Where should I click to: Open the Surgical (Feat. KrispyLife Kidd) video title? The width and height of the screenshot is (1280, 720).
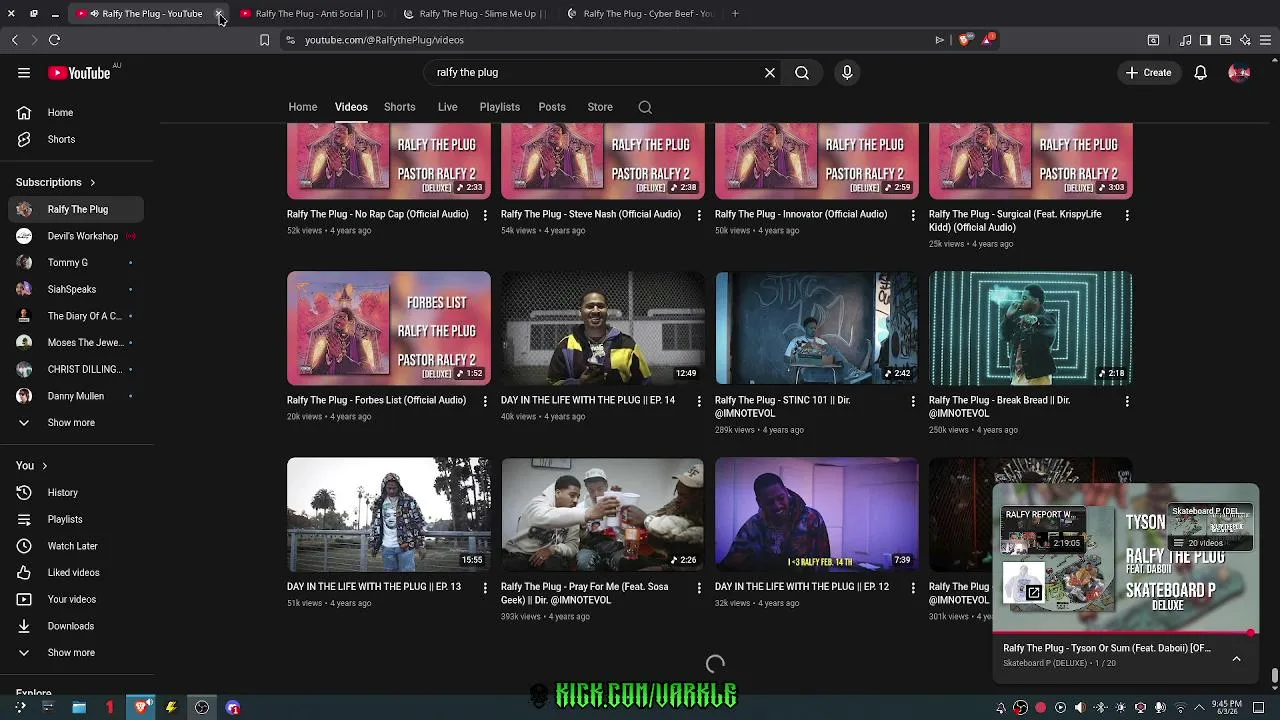(x=1015, y=221)
